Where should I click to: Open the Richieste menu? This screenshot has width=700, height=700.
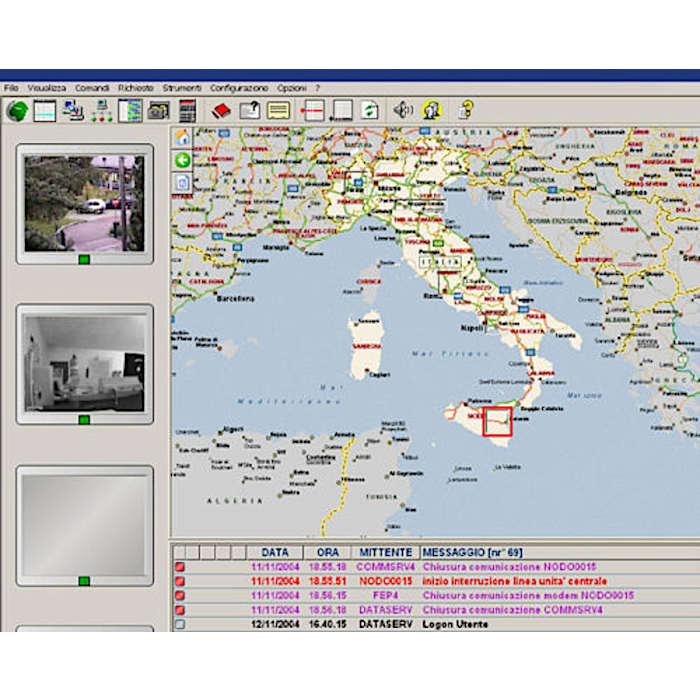pos(136,88)
